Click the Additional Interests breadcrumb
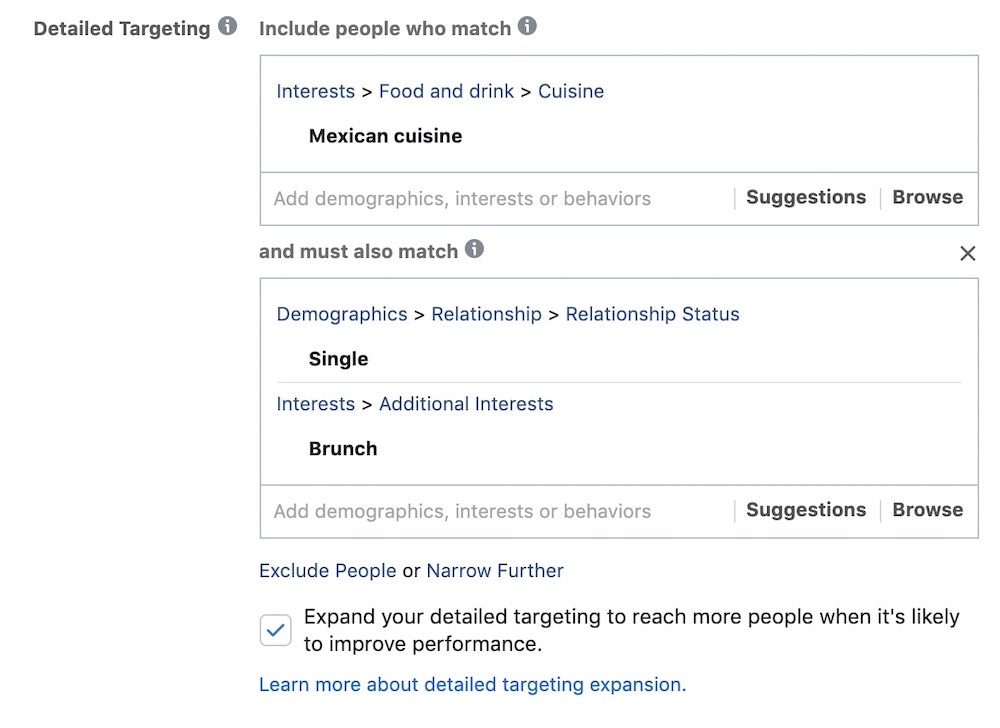 click(466, 405)
